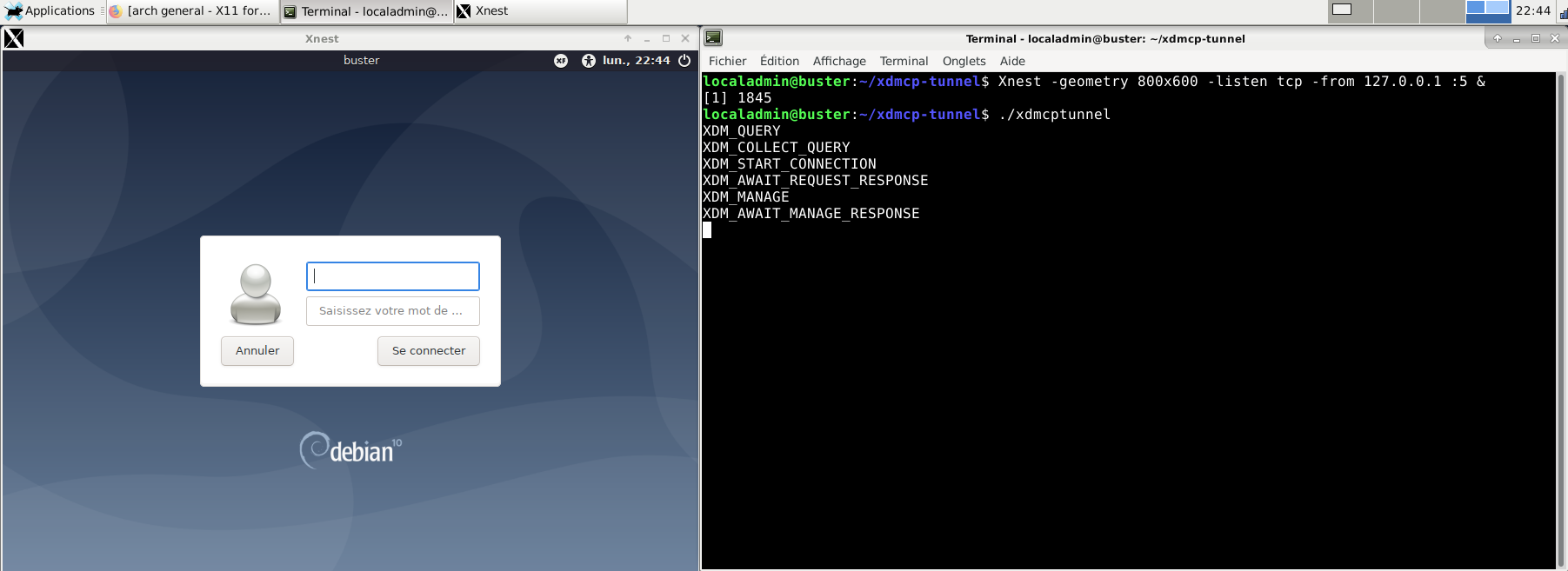Viewport: 1568px width, 571px height.
Task: Close the Xnest window
Action: [x=685, y=38]
